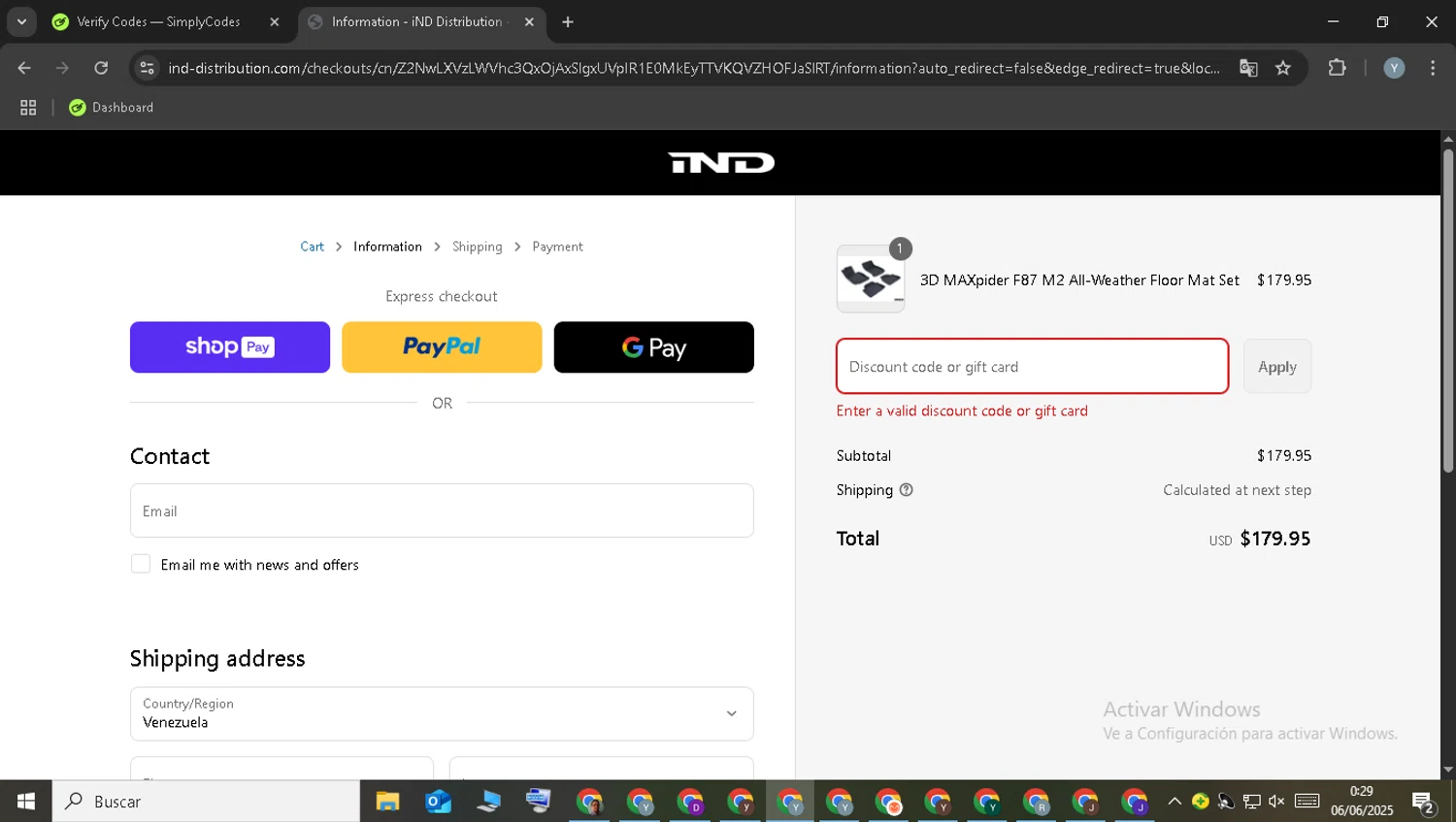Open the translate page icon

pos(1248,68)
